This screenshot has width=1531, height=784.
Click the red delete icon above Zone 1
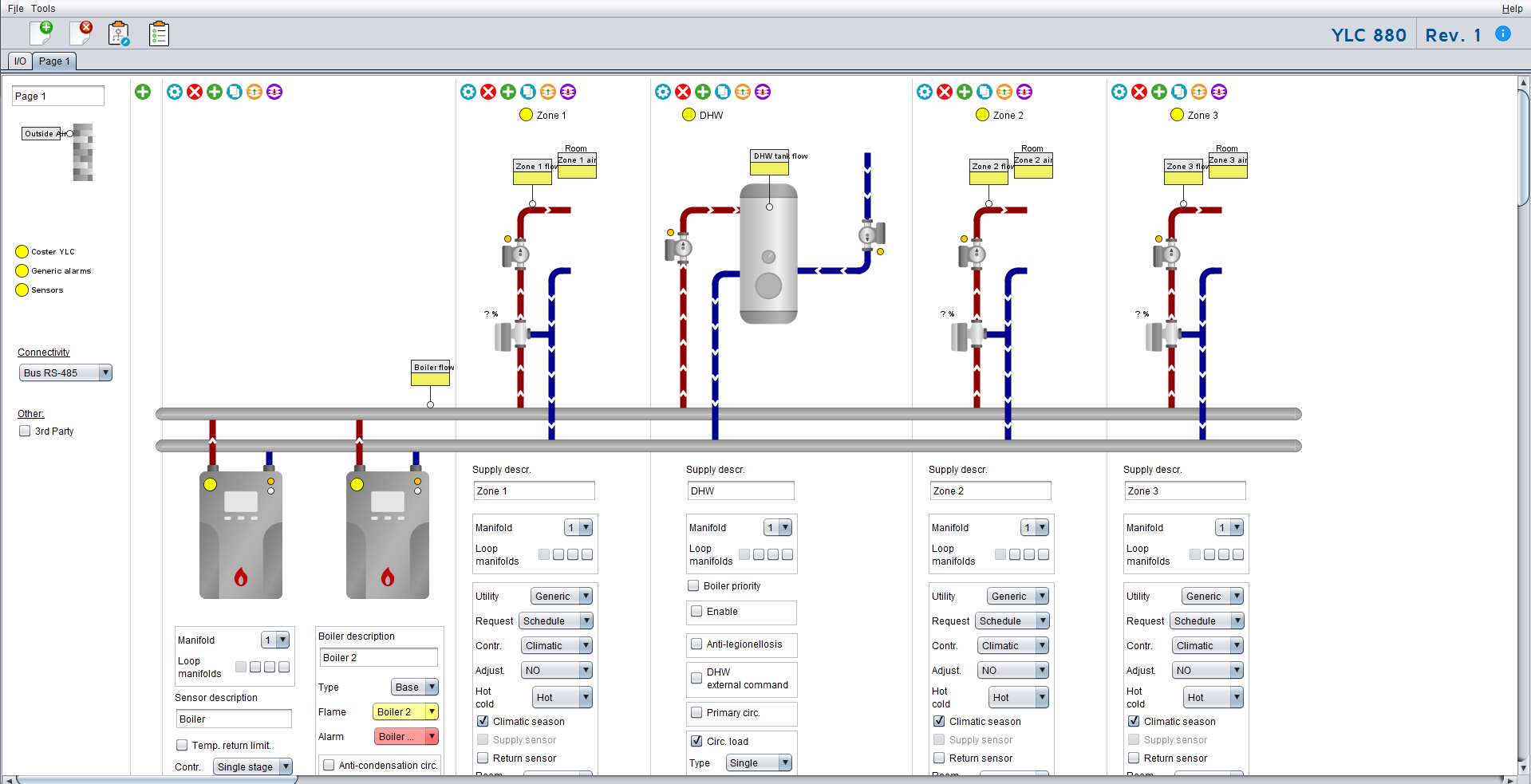coord(488,92)
